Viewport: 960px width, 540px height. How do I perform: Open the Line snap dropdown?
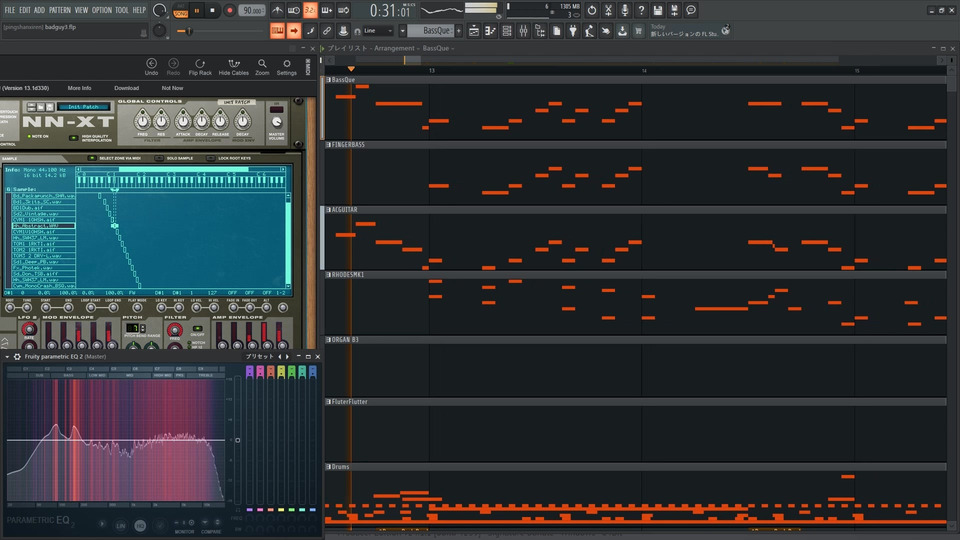(378, 31)
